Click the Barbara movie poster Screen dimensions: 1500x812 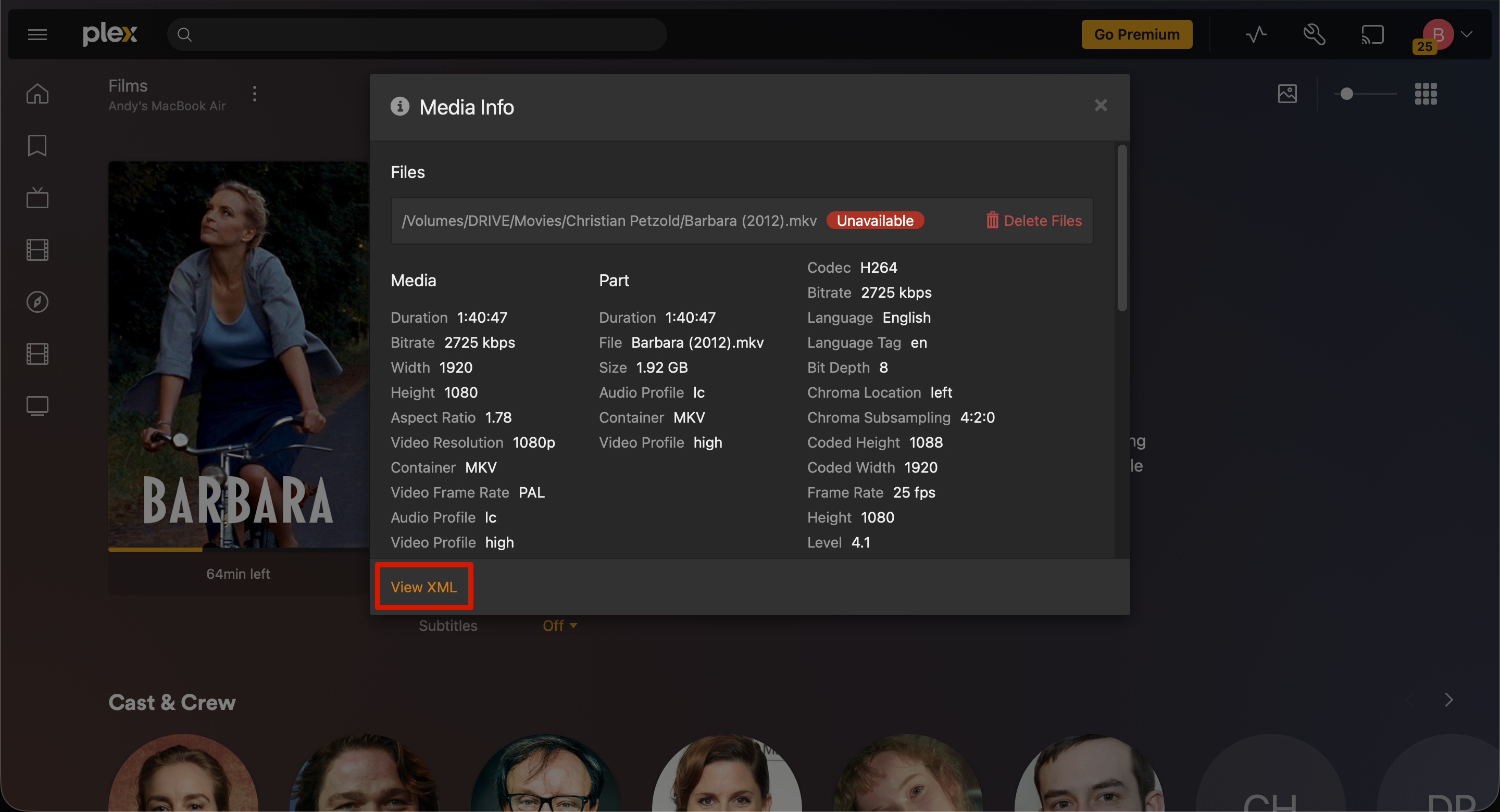click(239, 354)
